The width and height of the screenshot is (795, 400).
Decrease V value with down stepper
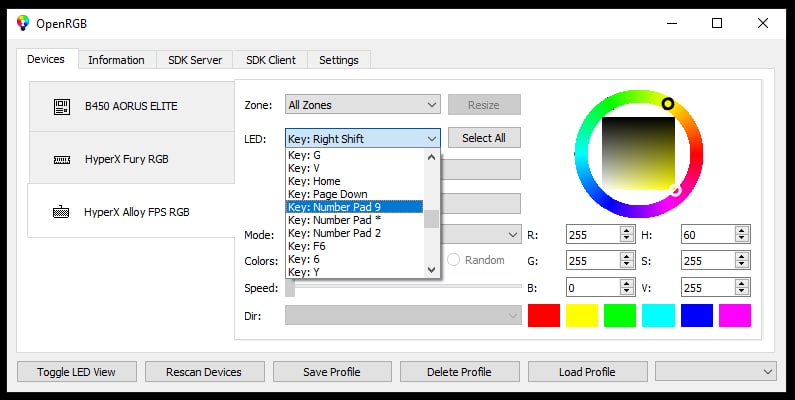pos(742,292)
